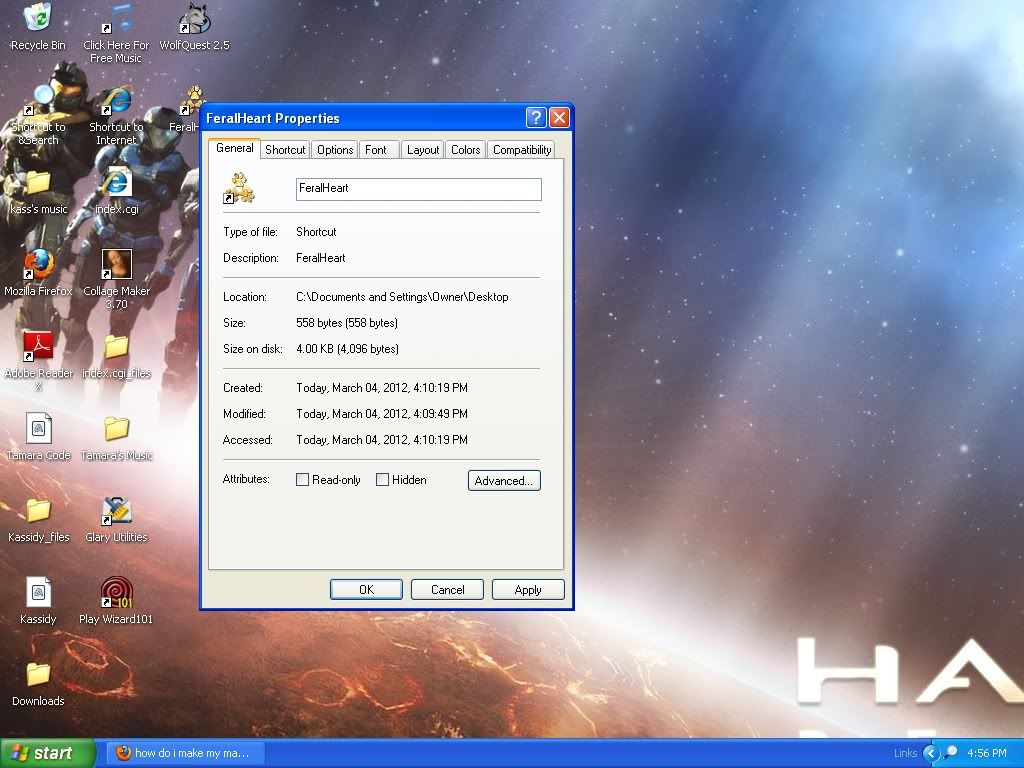Click the Cancel button

pyautogui.click(x=447, y=590)
